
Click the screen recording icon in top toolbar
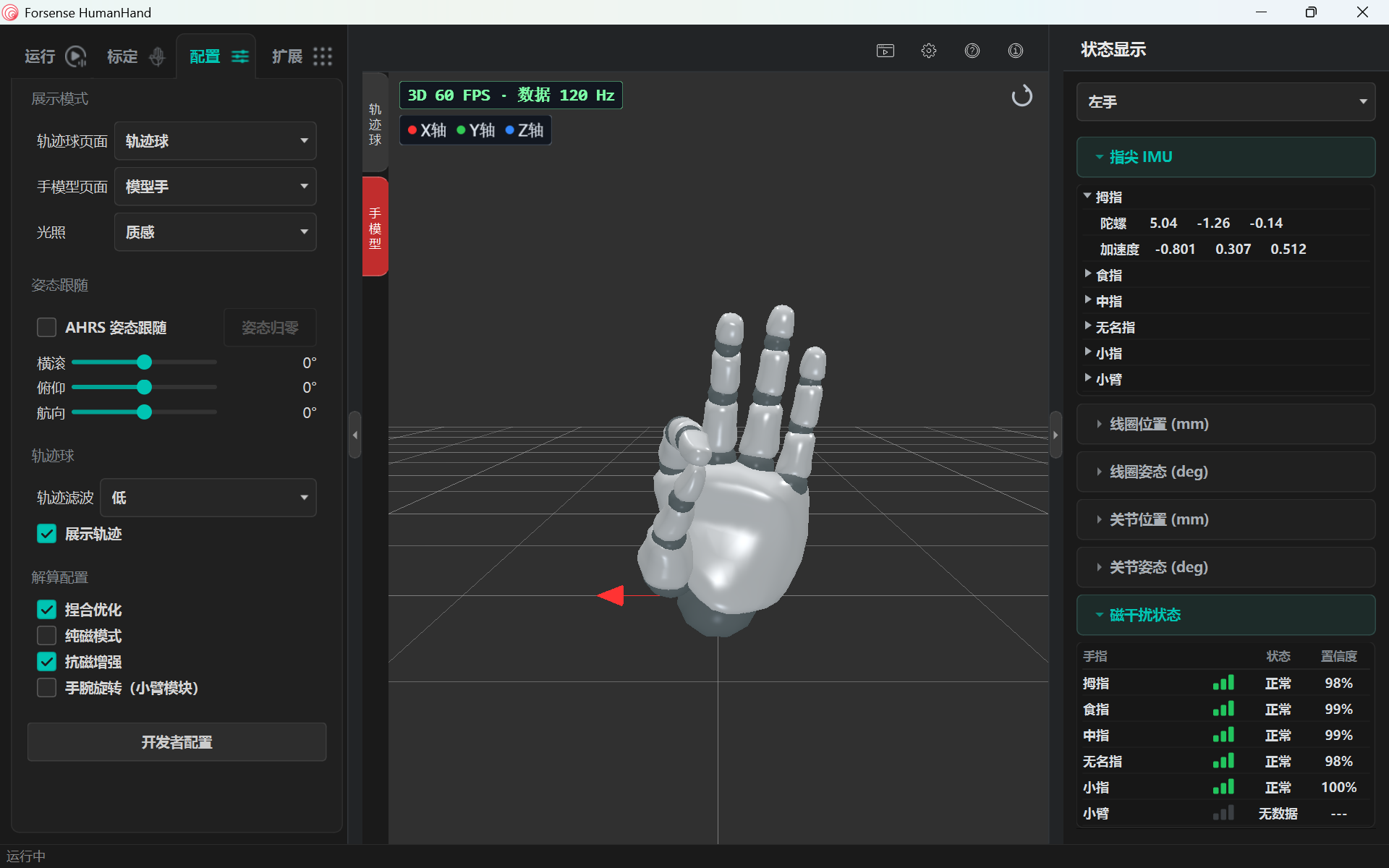coord(885,51)
